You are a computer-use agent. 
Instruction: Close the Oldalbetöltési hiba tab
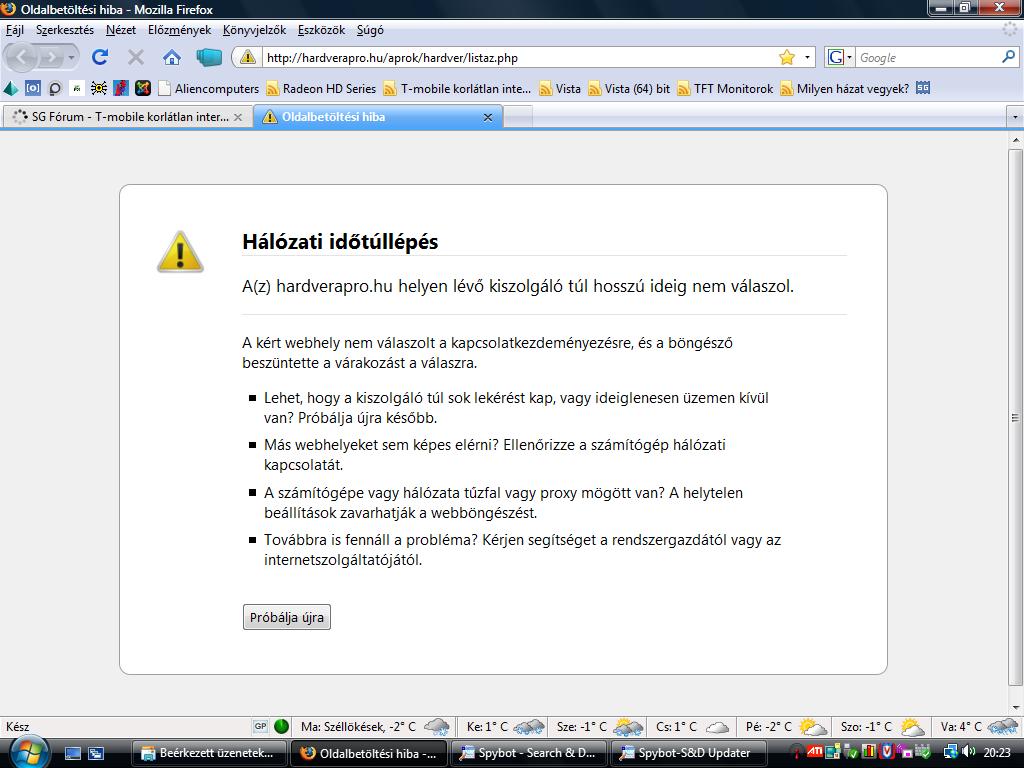[488, 117]
